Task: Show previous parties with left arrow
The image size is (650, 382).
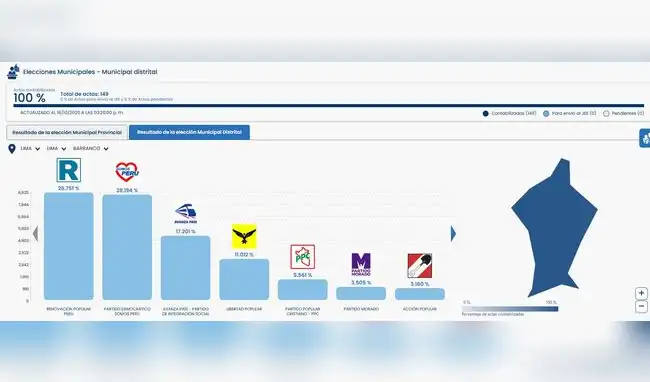Action: tap(36, 234)
